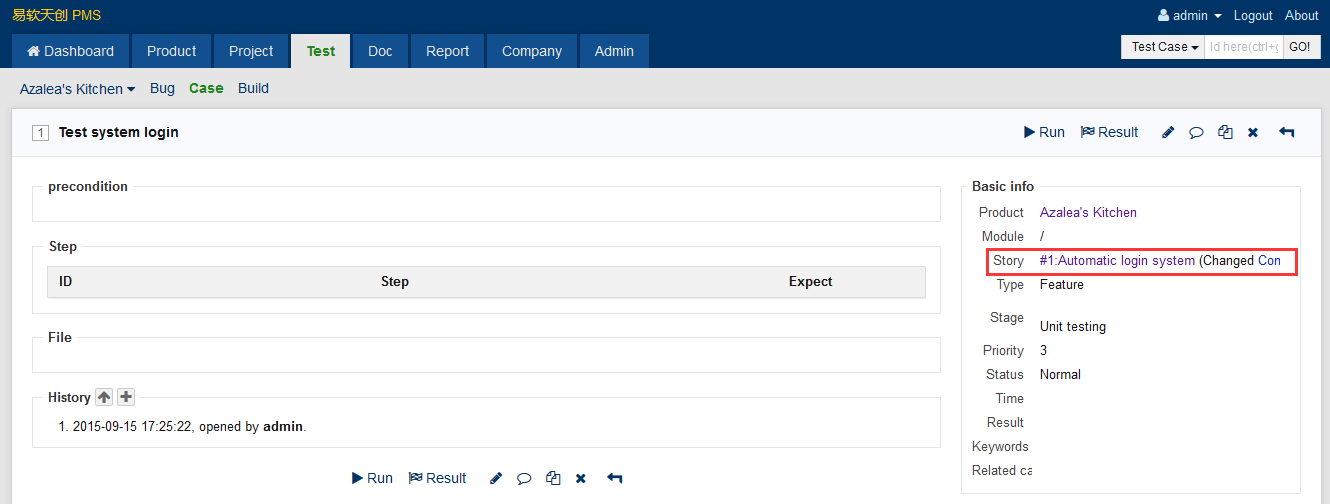Switch to the Project tab
Viewport: 1330px width, 504px height.
[250, 51]
